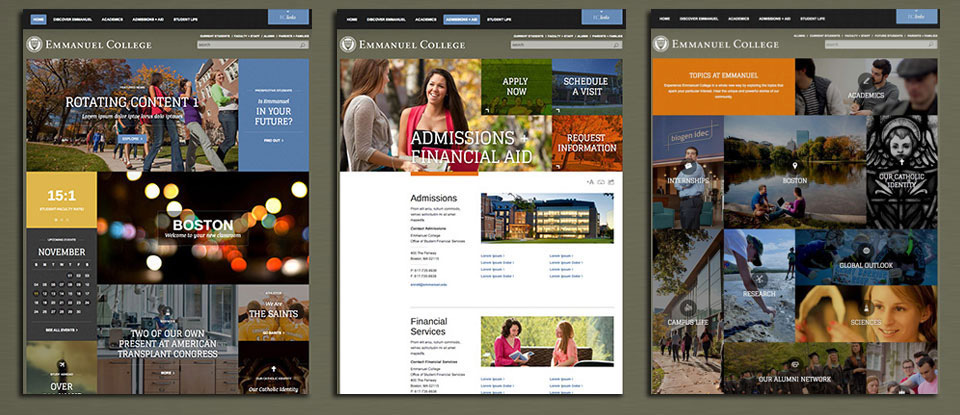
Task: Open Discover Emmanuel in the home mockup navigation
Action: coord(73,20)
